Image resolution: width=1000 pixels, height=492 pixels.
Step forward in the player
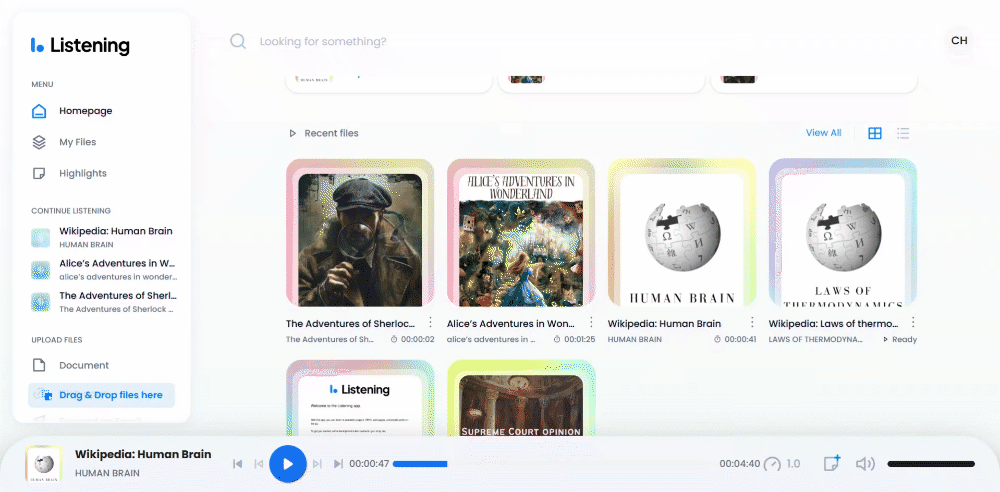tap(317, 464)
